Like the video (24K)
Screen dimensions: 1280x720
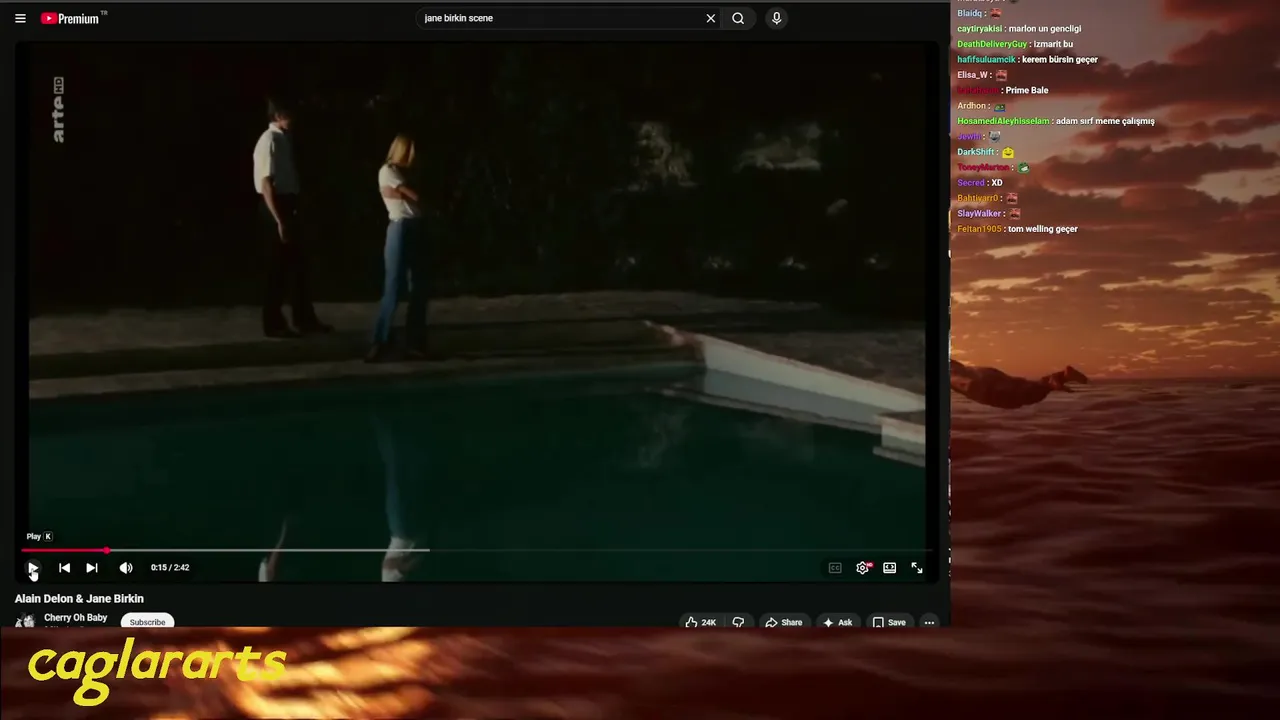(x=700, y=622)
